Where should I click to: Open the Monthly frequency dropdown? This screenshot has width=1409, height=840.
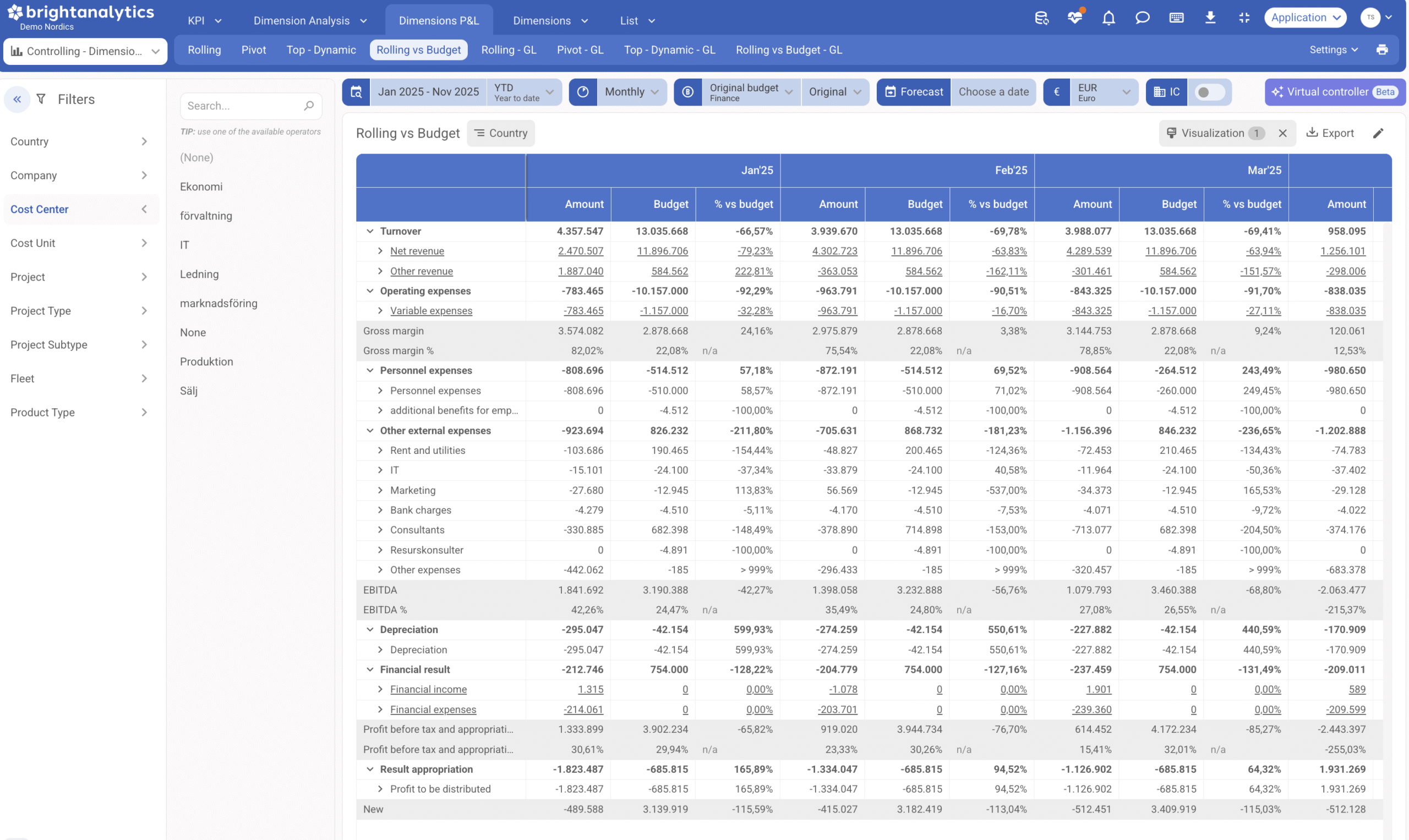(x=631, y=92)
